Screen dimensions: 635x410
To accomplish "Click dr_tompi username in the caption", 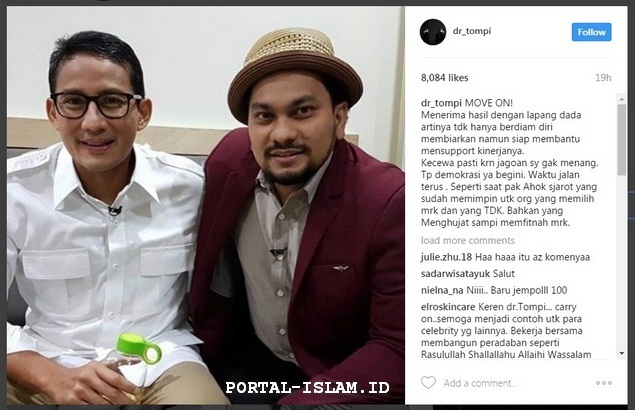I will (441, 103).
